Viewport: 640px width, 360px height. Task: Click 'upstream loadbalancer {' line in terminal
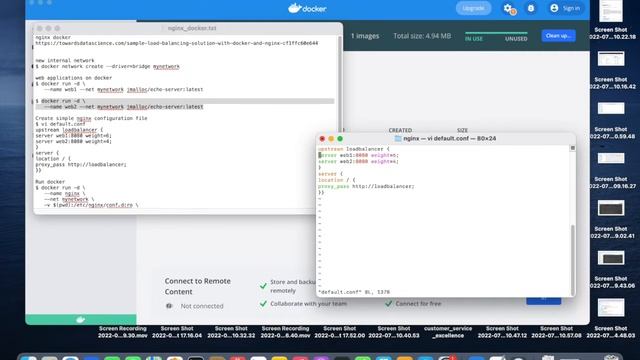point(353,149)
